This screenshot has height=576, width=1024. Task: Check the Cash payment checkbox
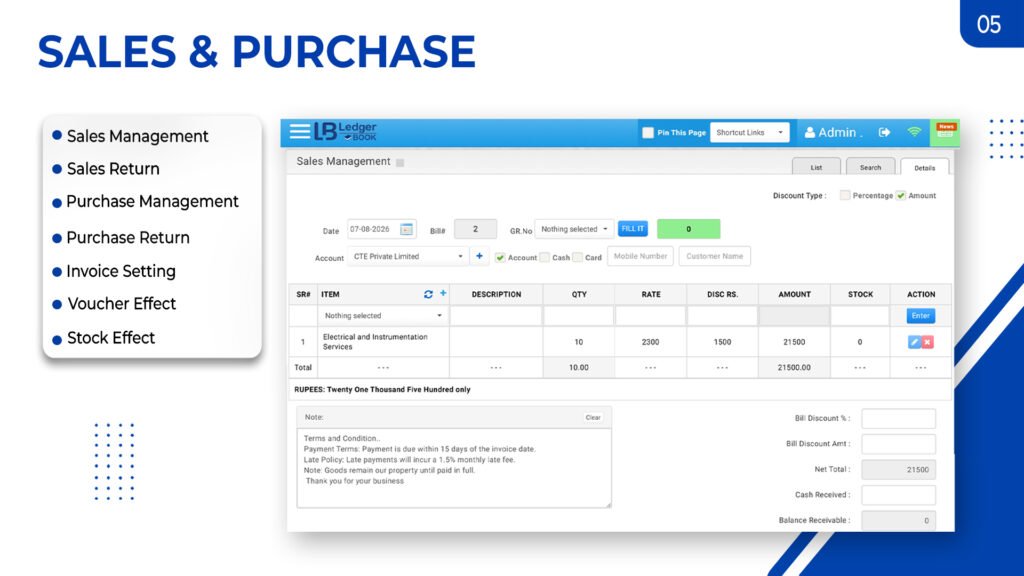tap(545, 257)
